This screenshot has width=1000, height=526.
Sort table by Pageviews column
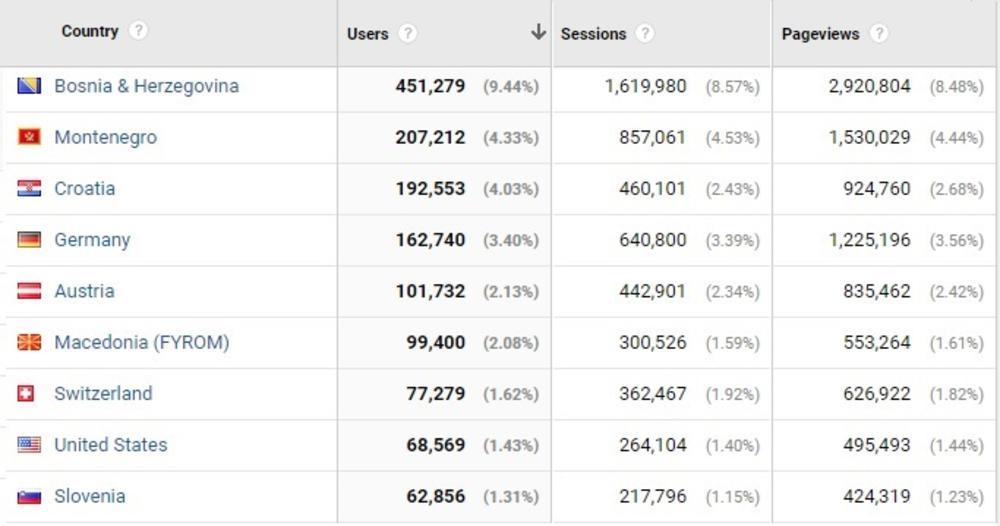(820, 34)
